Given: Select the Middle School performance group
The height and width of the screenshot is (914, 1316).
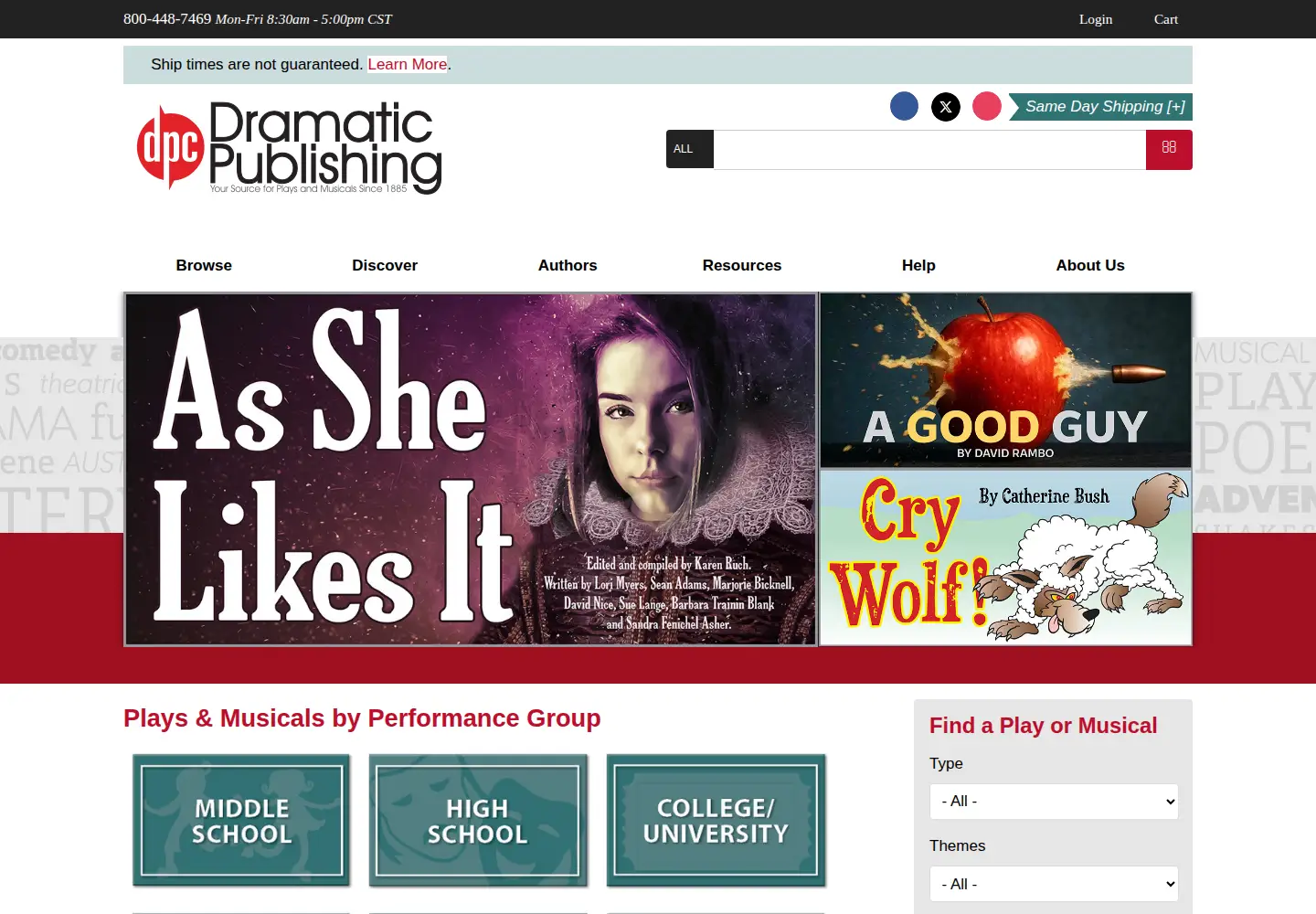Looking at the screenshot, I should pyautogui.click(x=241, y=821).
